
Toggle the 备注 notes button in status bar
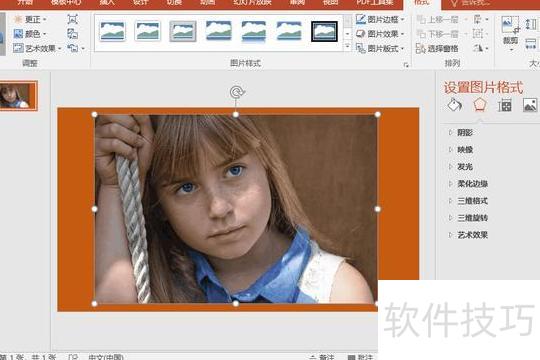(322, 357)
